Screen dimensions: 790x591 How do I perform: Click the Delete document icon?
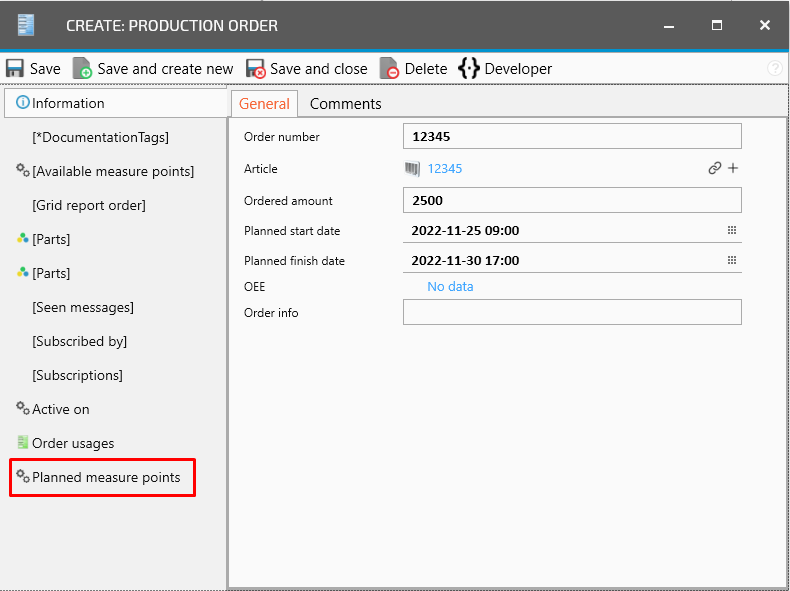390,69
